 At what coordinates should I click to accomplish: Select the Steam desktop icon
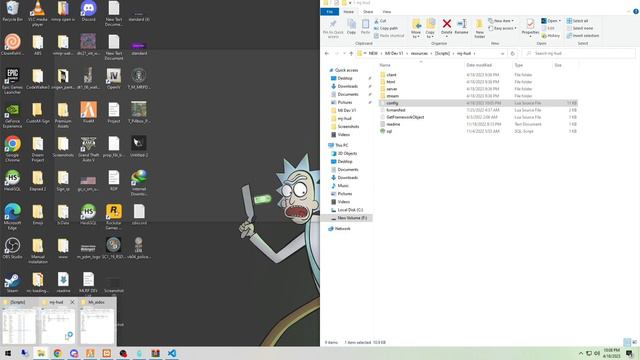[x=12, y=283]
